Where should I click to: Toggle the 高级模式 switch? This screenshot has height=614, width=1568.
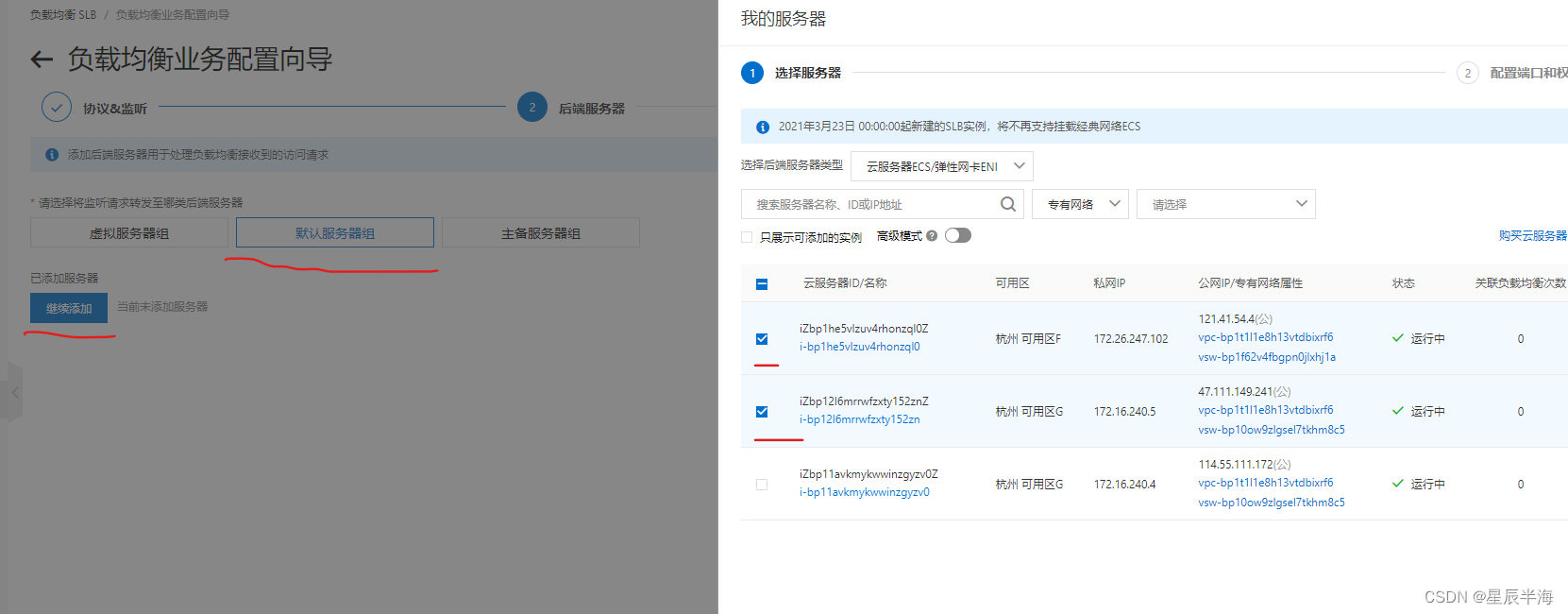point(957,236)
